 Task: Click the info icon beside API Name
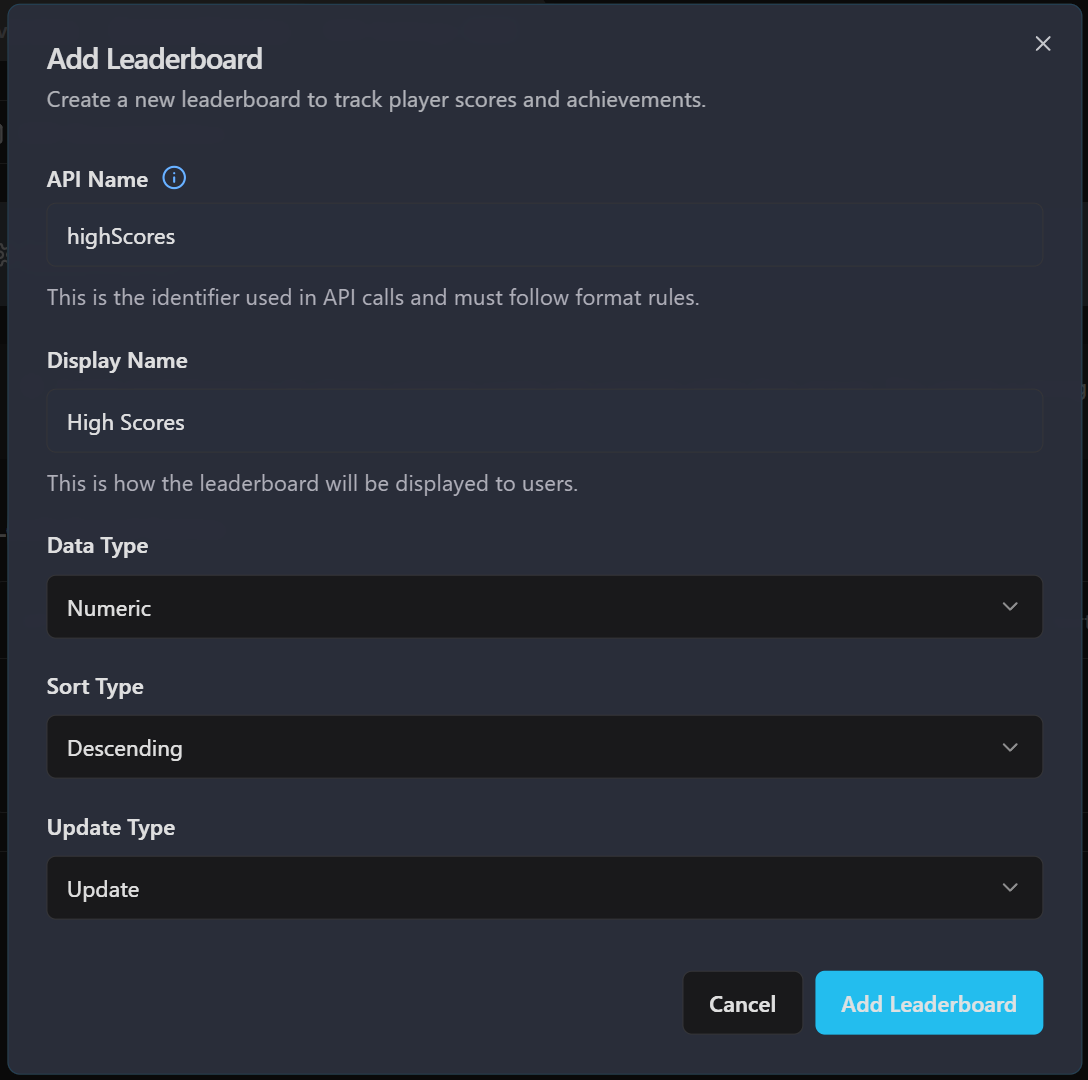[x=174, y=178]
